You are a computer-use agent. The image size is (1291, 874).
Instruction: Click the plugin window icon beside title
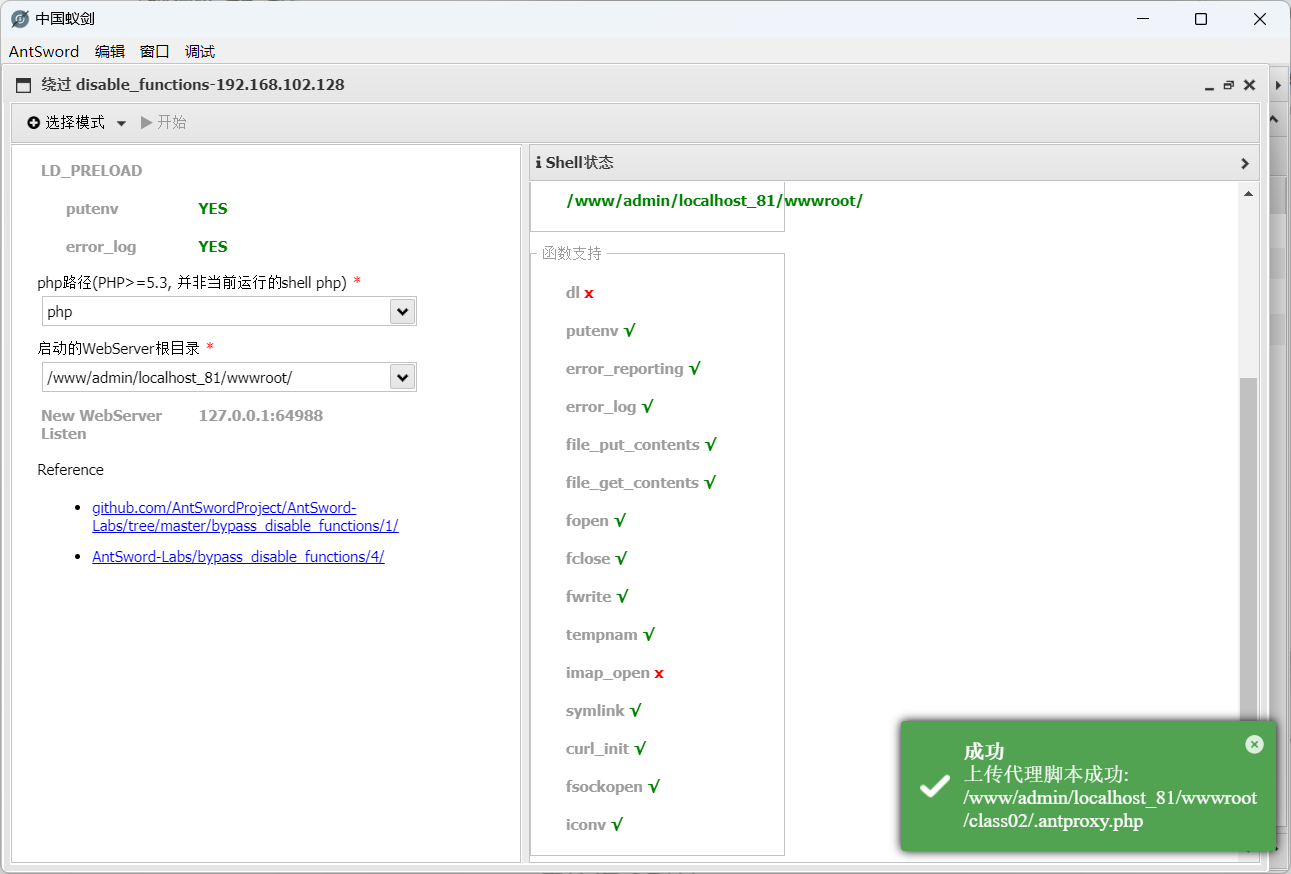tap(24, 86)
